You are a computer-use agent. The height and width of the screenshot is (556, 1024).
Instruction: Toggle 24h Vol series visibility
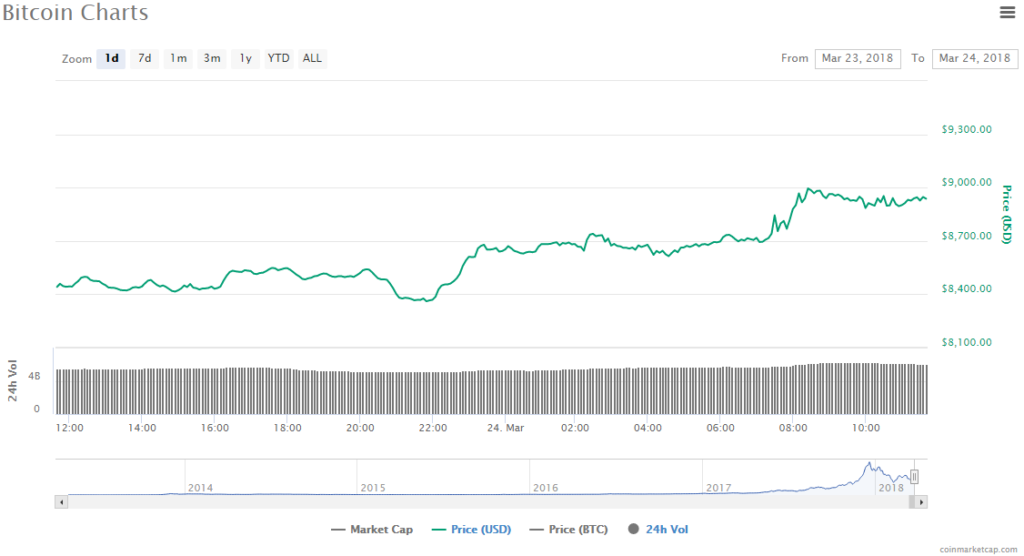[x=658, y=530]
